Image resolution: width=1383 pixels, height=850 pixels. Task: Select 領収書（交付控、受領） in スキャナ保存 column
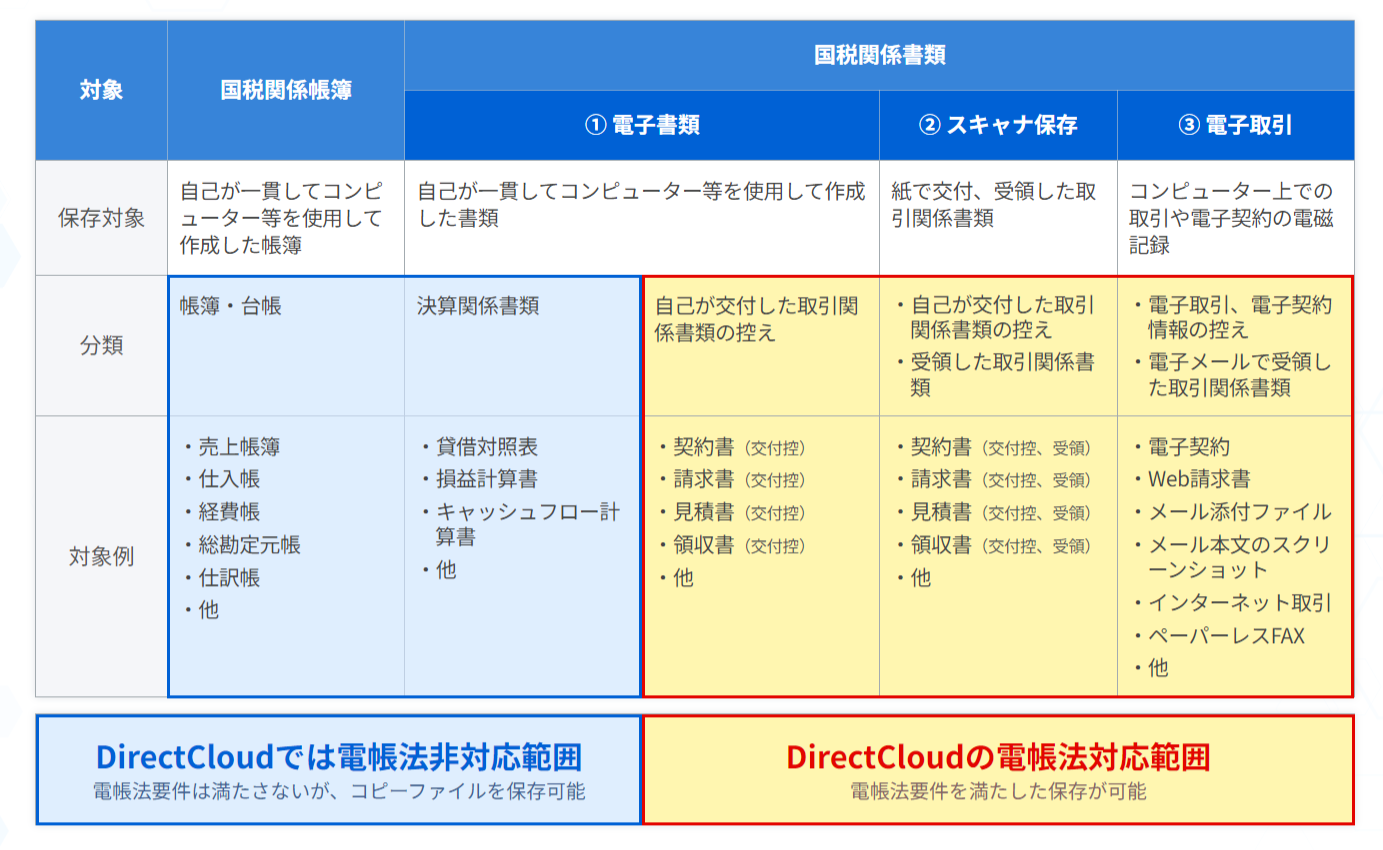click(994, 545)
